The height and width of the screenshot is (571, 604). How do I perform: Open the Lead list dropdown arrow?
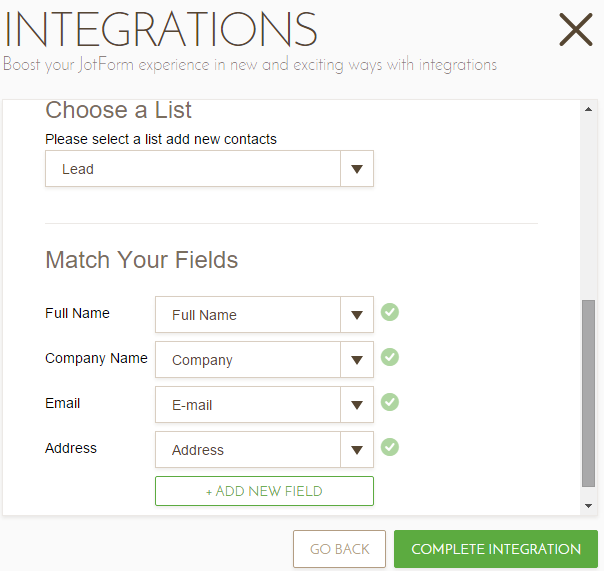tap(357, 169)
